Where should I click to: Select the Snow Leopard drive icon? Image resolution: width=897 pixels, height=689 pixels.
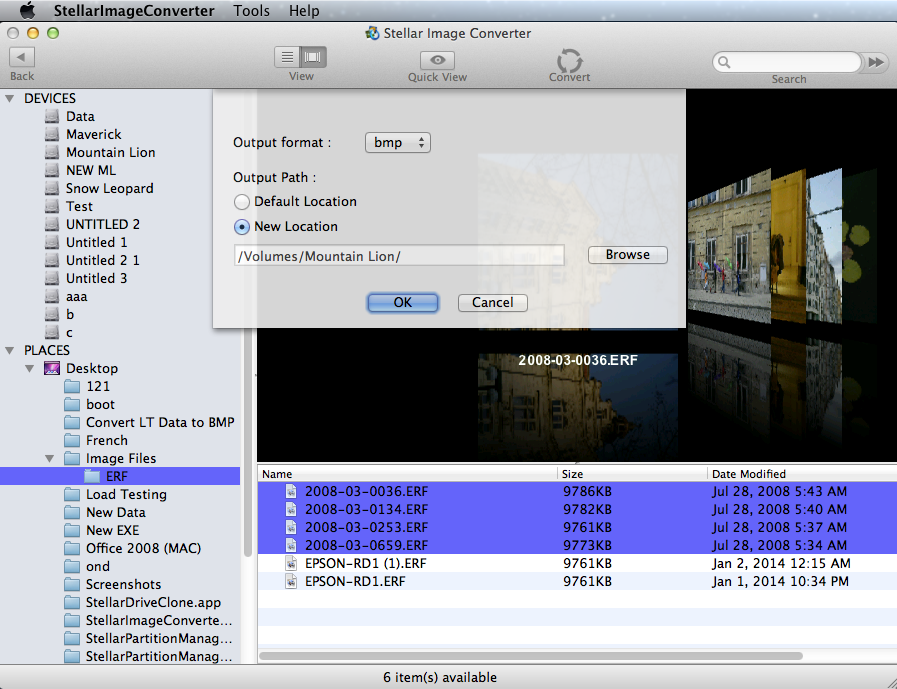click(52, 188)
